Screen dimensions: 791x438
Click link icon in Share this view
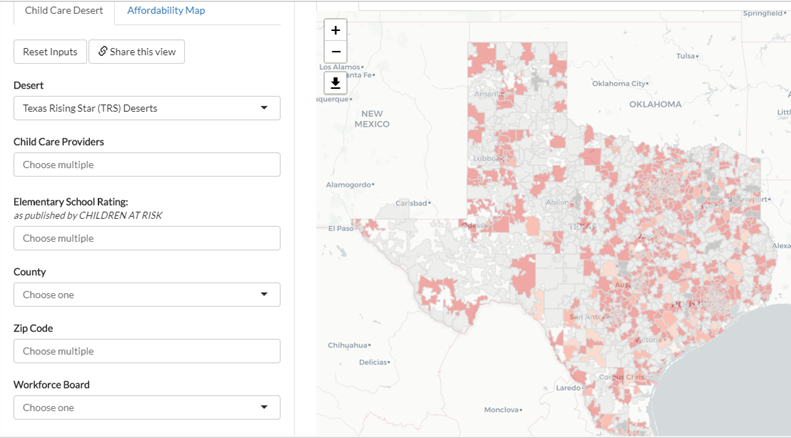coord(103,52)
